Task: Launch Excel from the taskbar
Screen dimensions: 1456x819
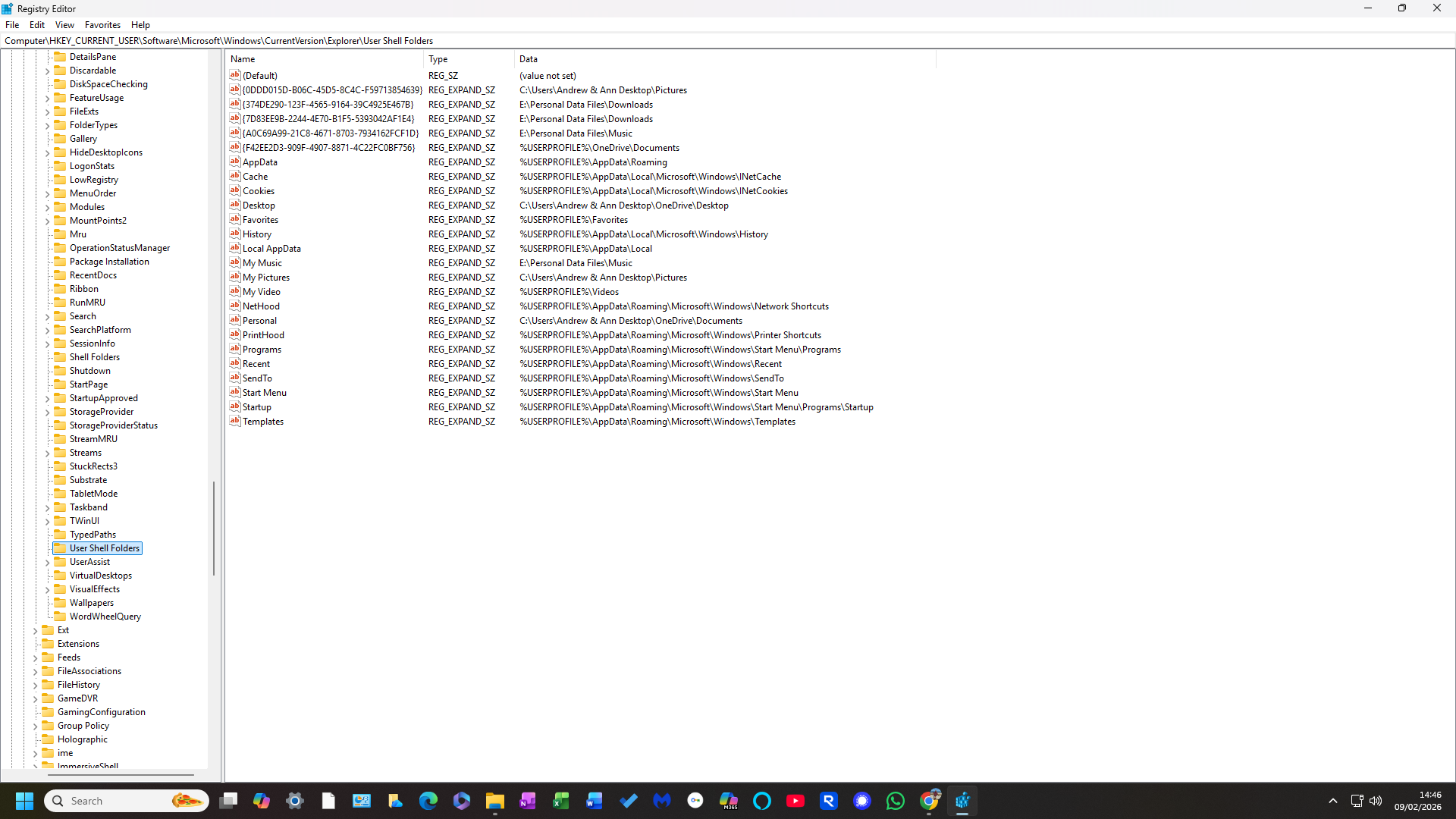Action: [561, 801]
